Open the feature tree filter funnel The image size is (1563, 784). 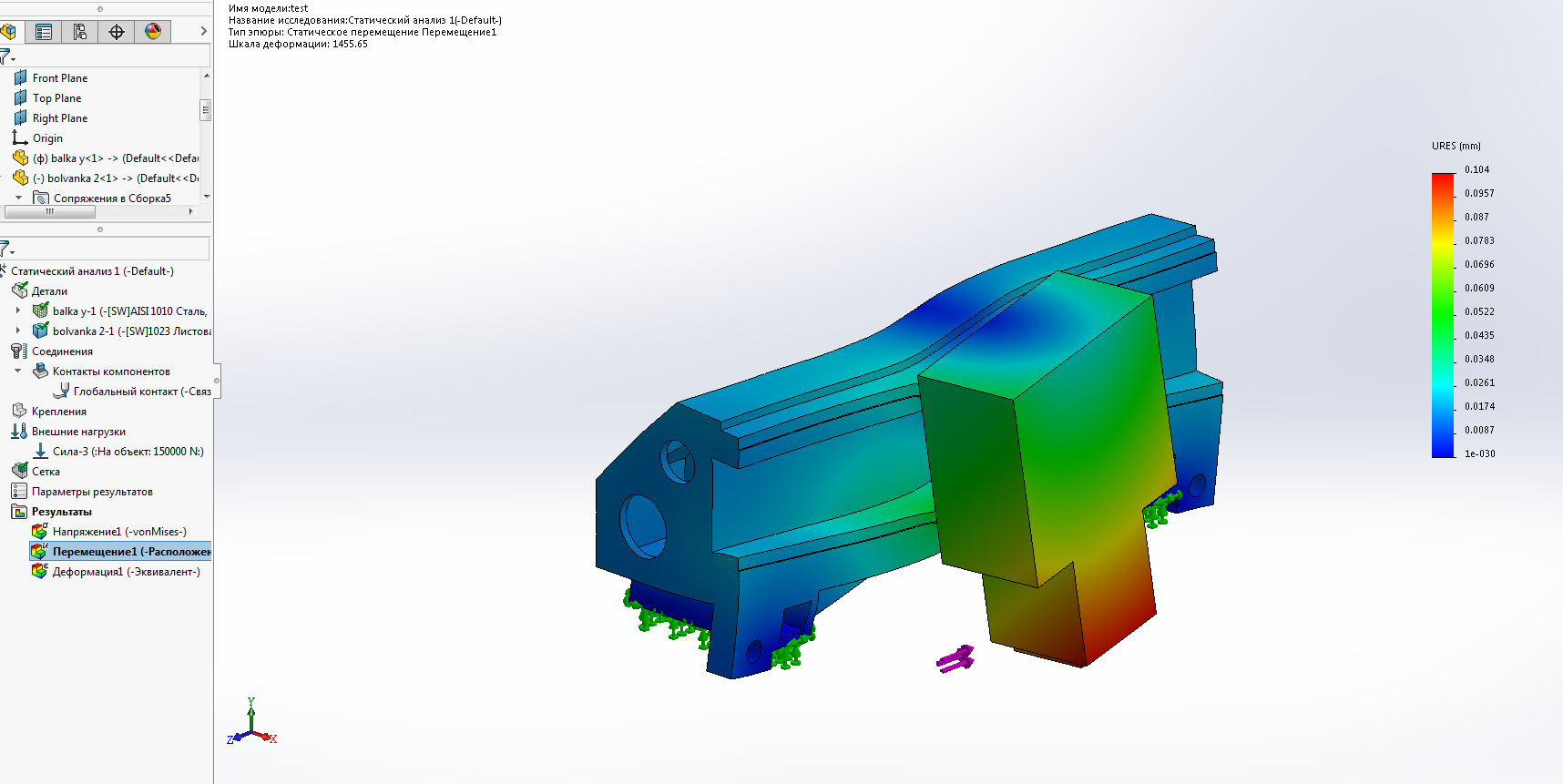pos(6,57)
